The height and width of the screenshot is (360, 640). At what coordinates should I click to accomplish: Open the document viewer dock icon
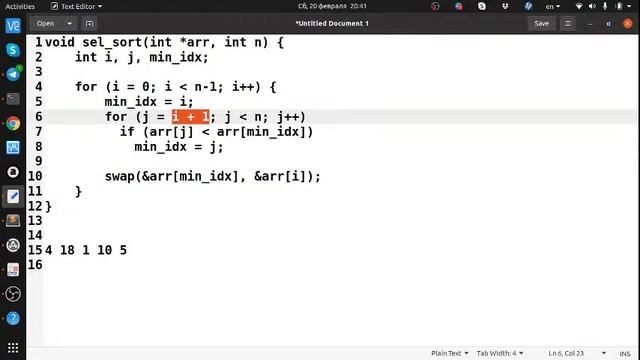[x=13, y=269]
